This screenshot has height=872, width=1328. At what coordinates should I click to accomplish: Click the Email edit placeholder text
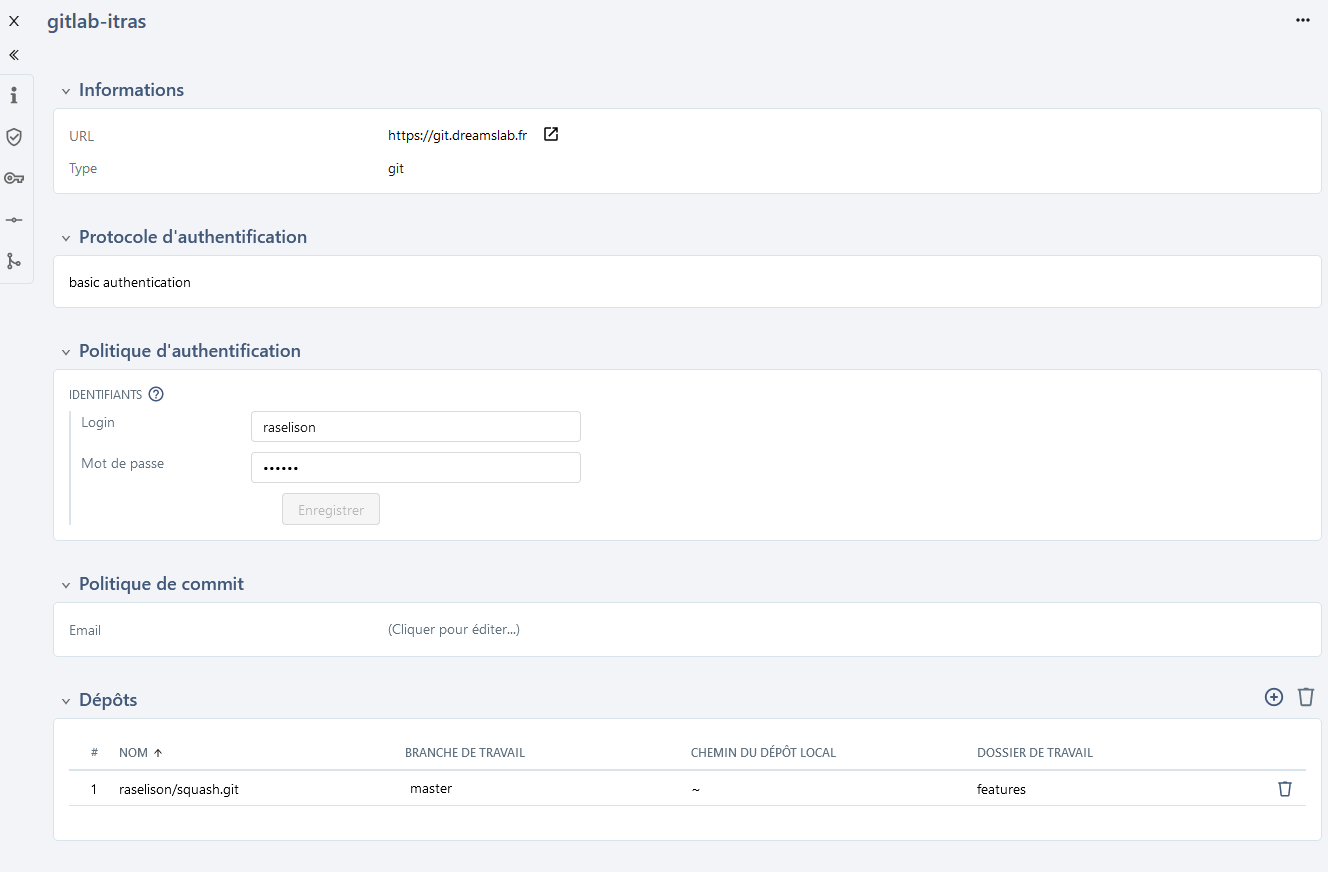[453, 630]
